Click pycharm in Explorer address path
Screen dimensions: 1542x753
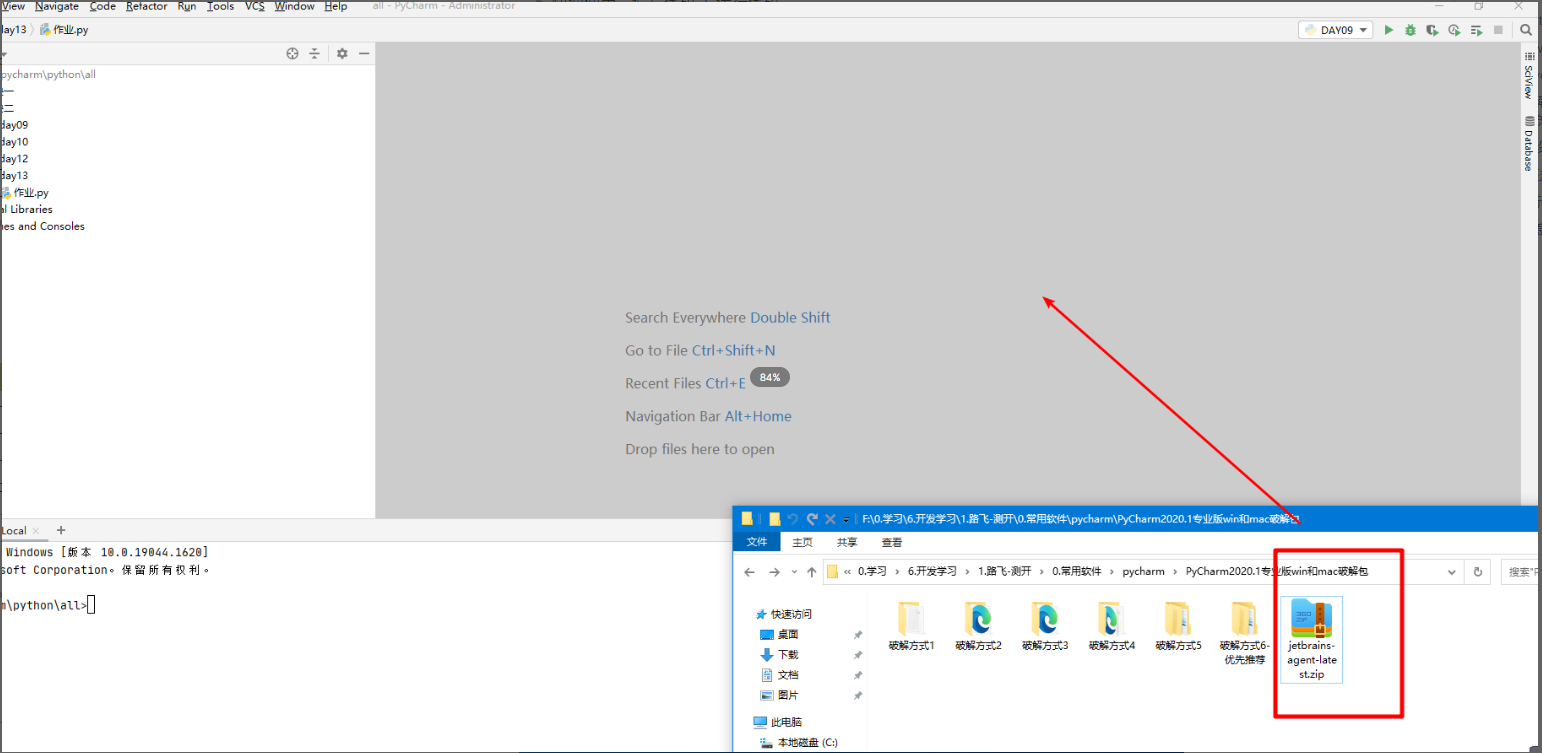(x=1144, y=572)
